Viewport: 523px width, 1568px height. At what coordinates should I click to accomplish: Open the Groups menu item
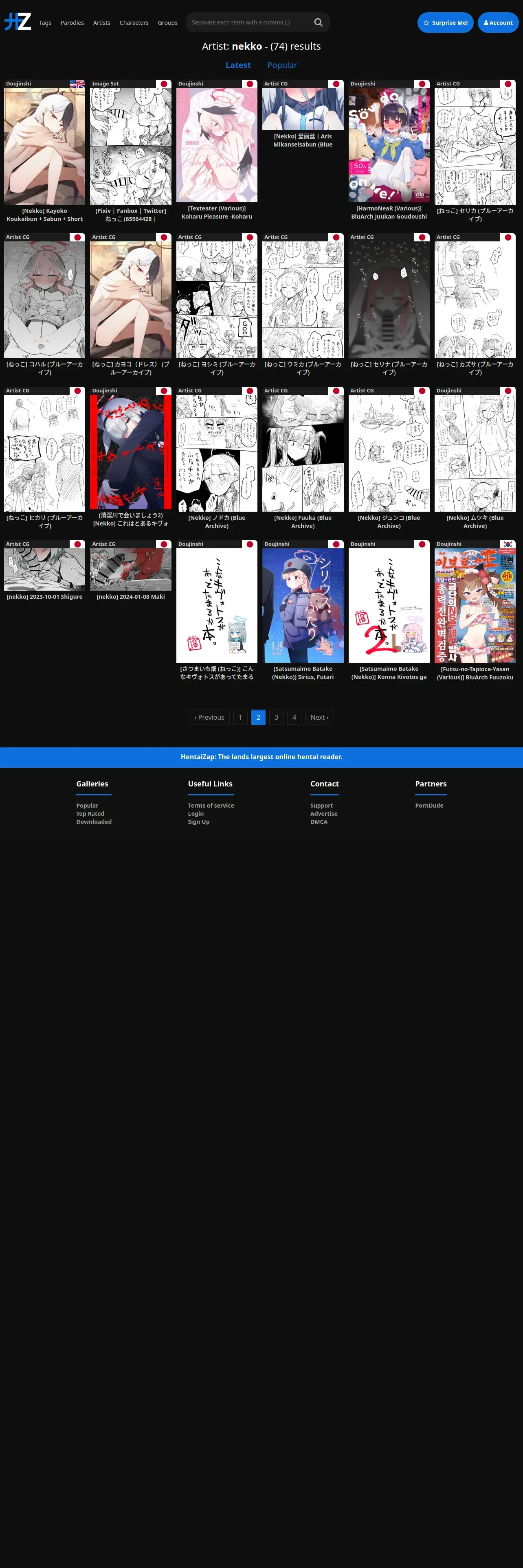(167, 22)
